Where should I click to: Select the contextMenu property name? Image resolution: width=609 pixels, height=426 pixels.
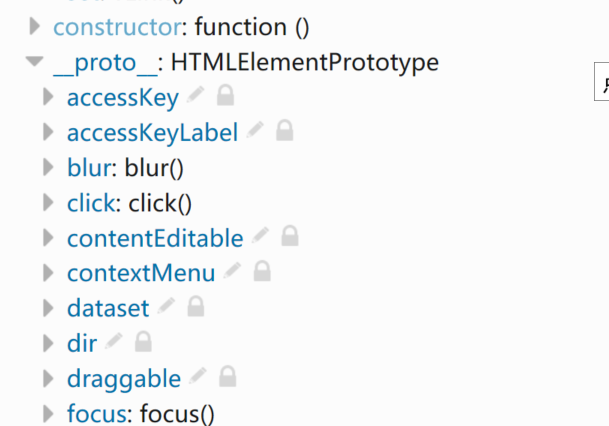(x=141, y=273)
